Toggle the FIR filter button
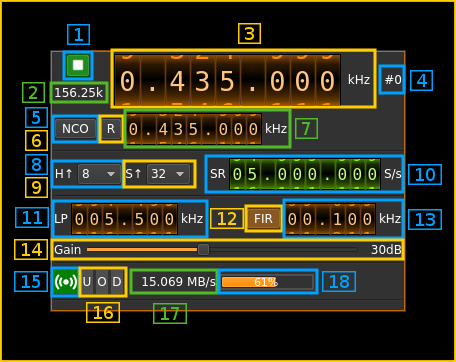 [x=263, y=219]
